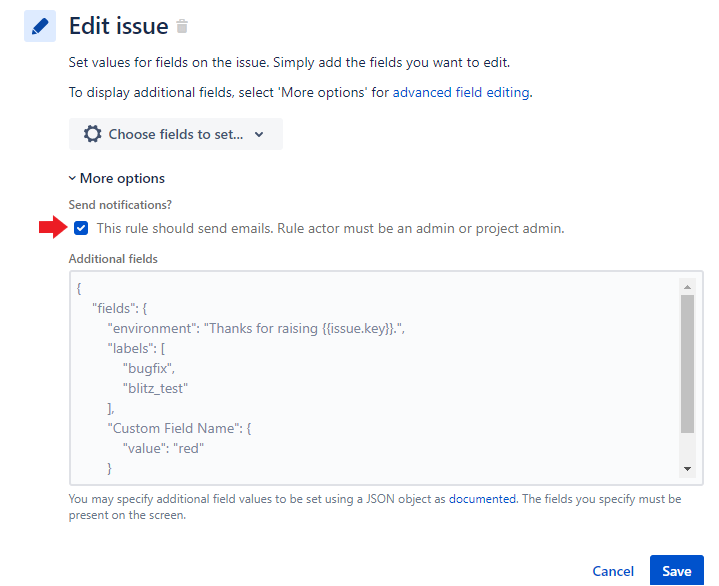
Task: Click the scrollbar up arrow in Additional fields
Action: point(687,287)
